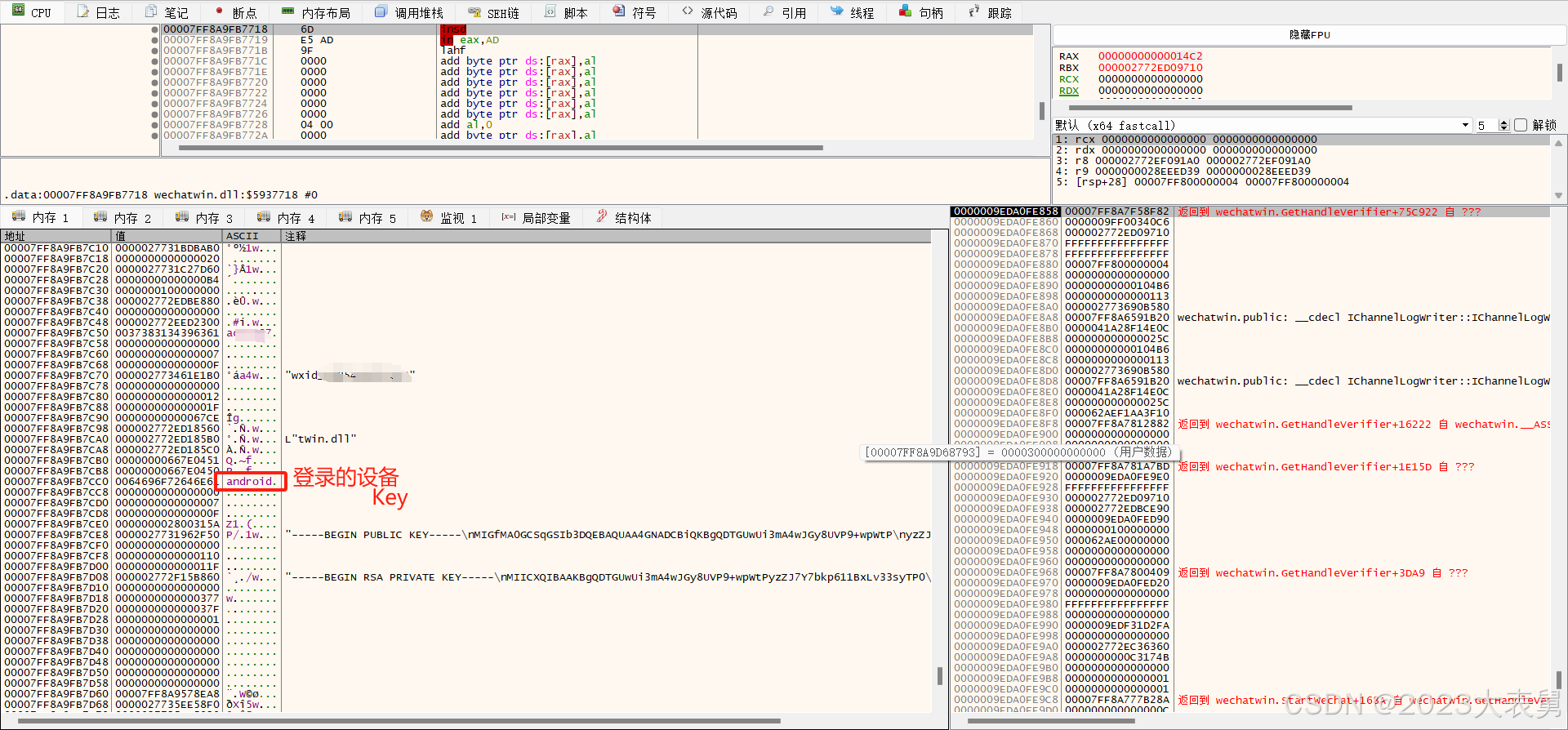Select the android. ASCII cell in dump
The height and width of the screenshot is (730, 1568).
click(x=252, y=481)
